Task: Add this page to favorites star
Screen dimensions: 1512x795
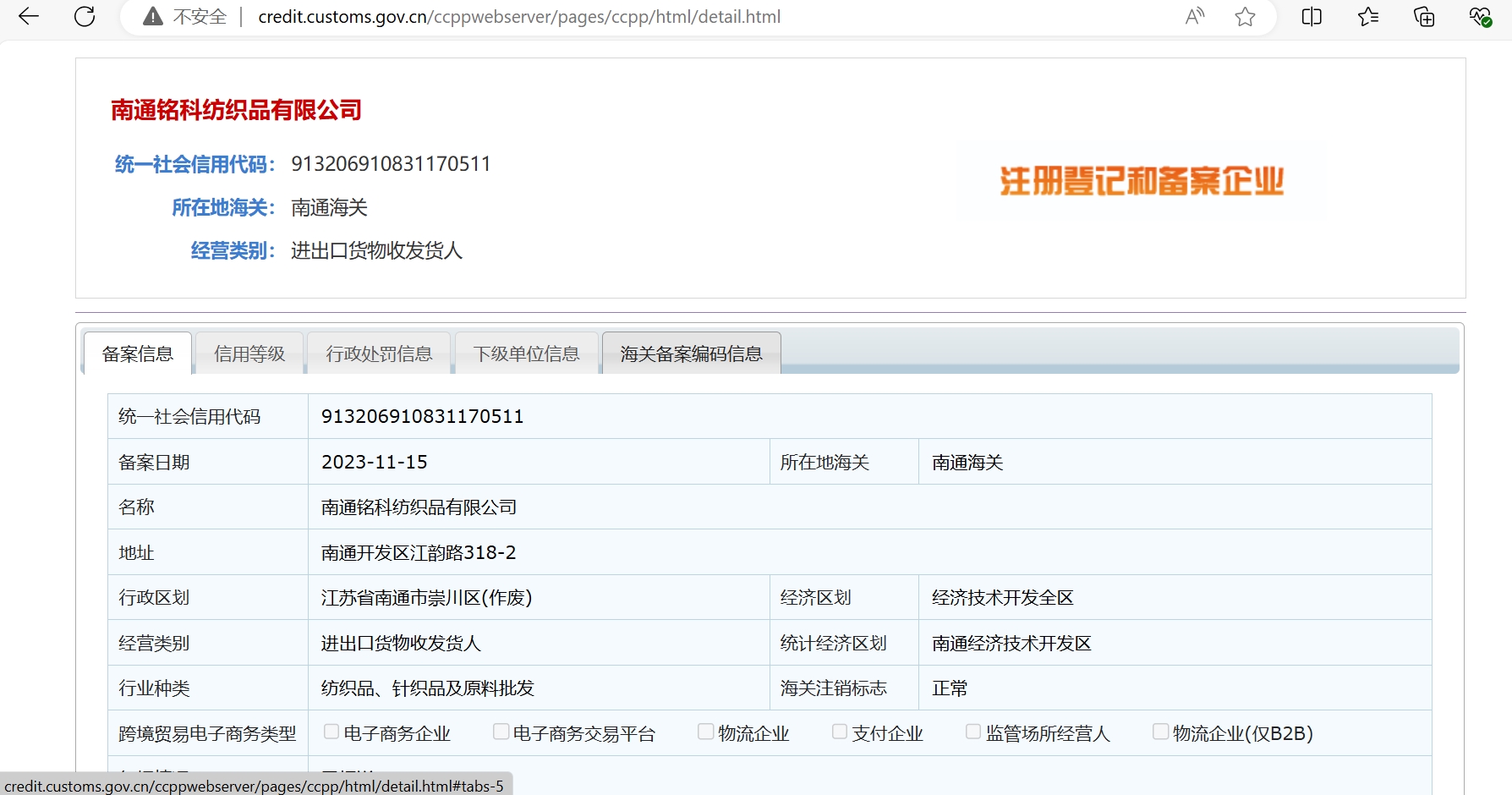Action: [x=1245, y=17]
